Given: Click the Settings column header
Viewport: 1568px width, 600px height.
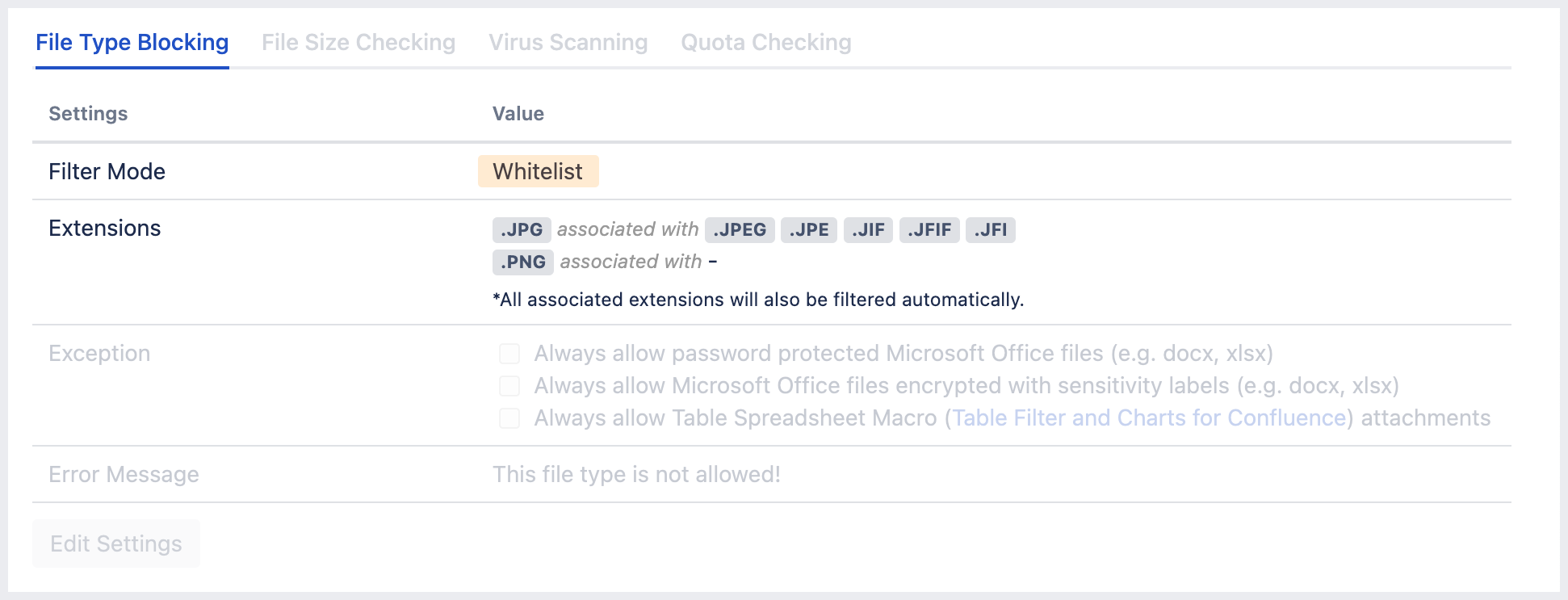Looking at the screenshot, I should pyautogui.click(x=87, y=114).
